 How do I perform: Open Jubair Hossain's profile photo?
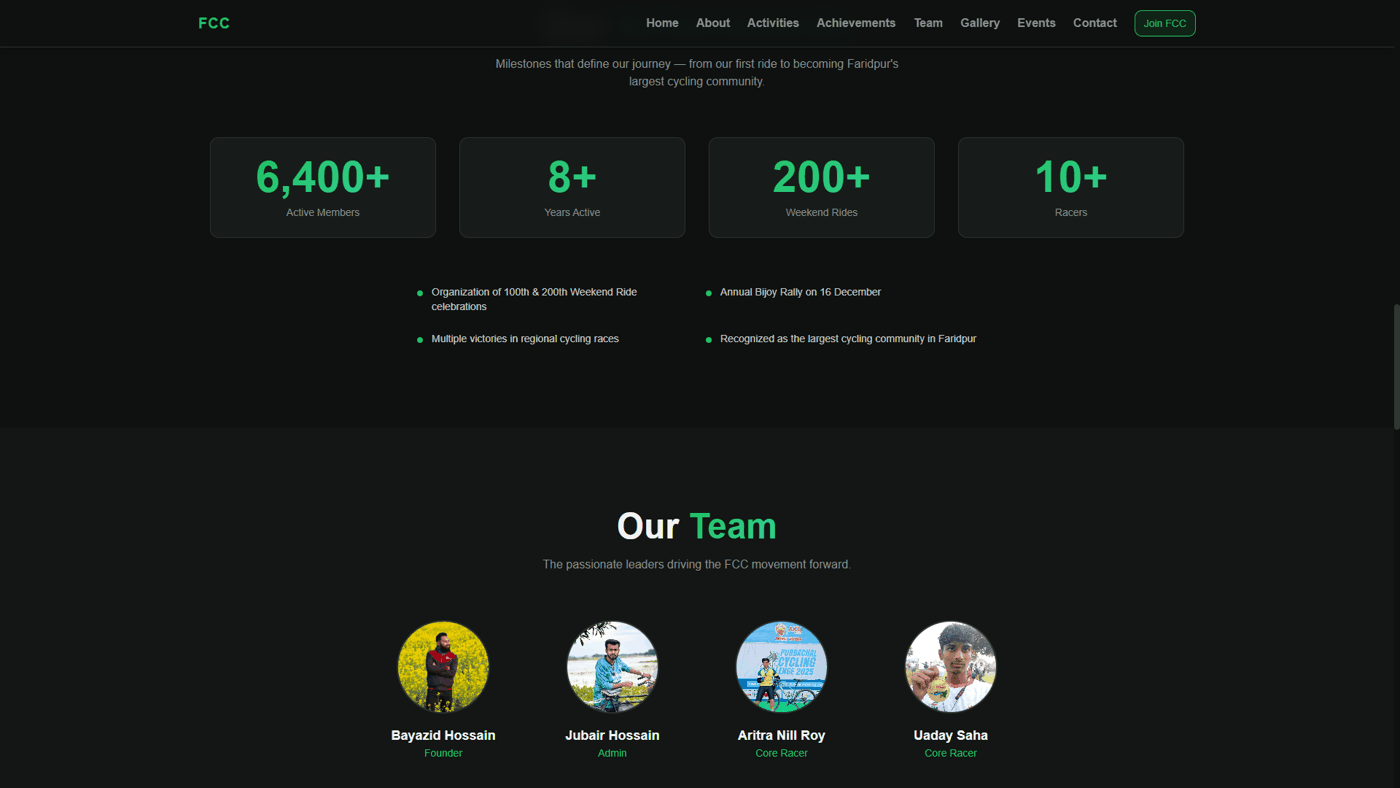(612, 667)
